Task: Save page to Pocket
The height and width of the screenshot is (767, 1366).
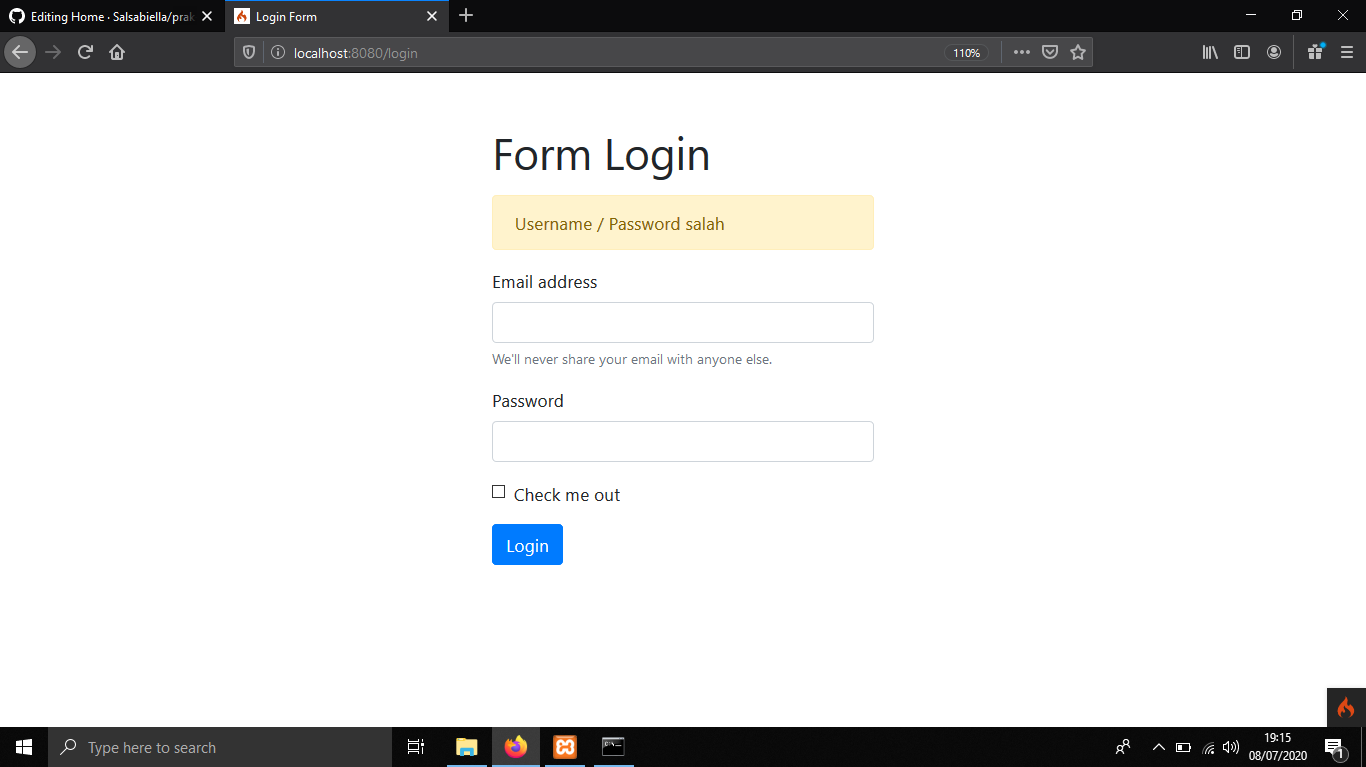Action: (x=1050, y=52)
